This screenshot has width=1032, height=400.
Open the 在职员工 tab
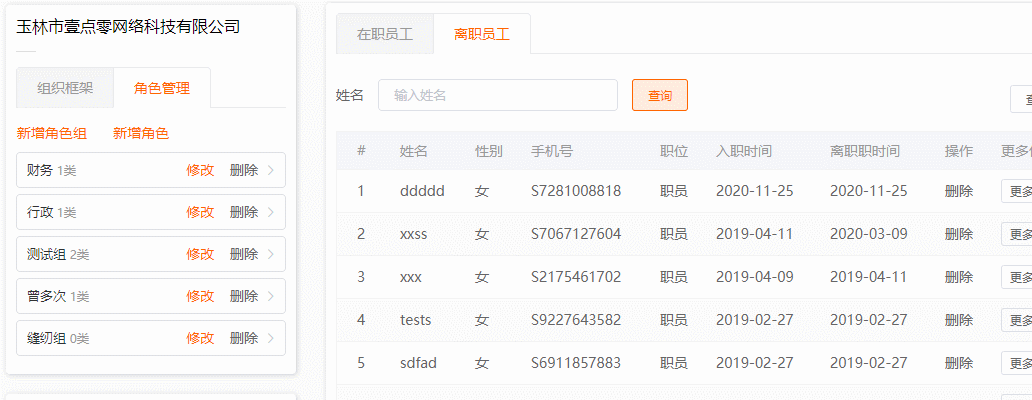tap(385, 34)
